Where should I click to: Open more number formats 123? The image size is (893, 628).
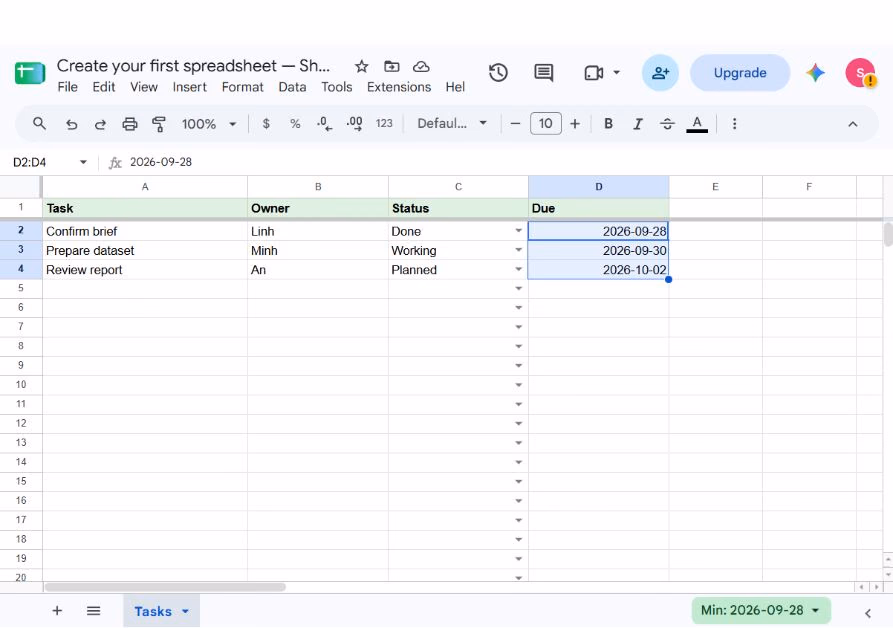pyautogui.click(x=384, y=124)
